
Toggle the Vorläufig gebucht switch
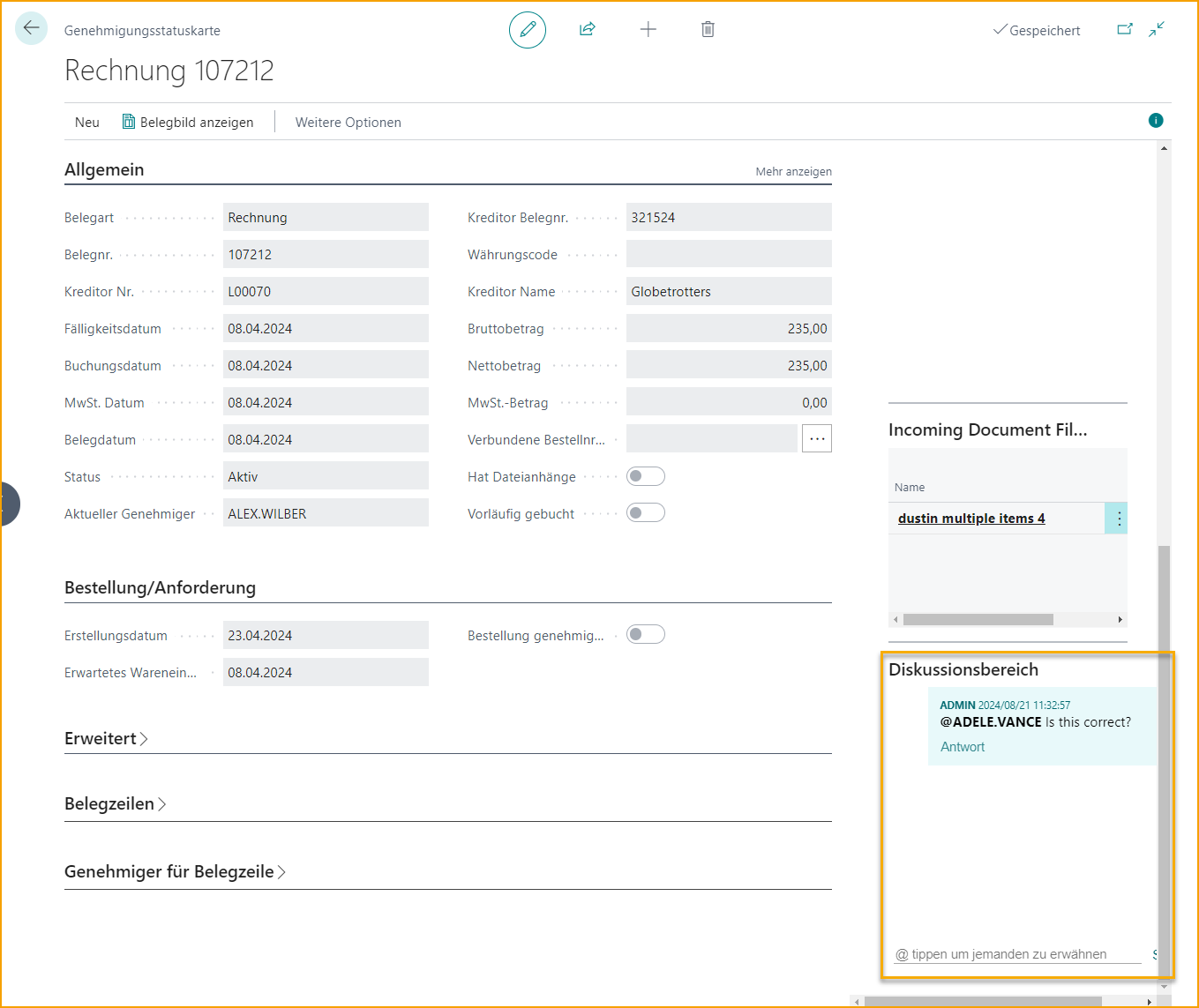point(645,513)
